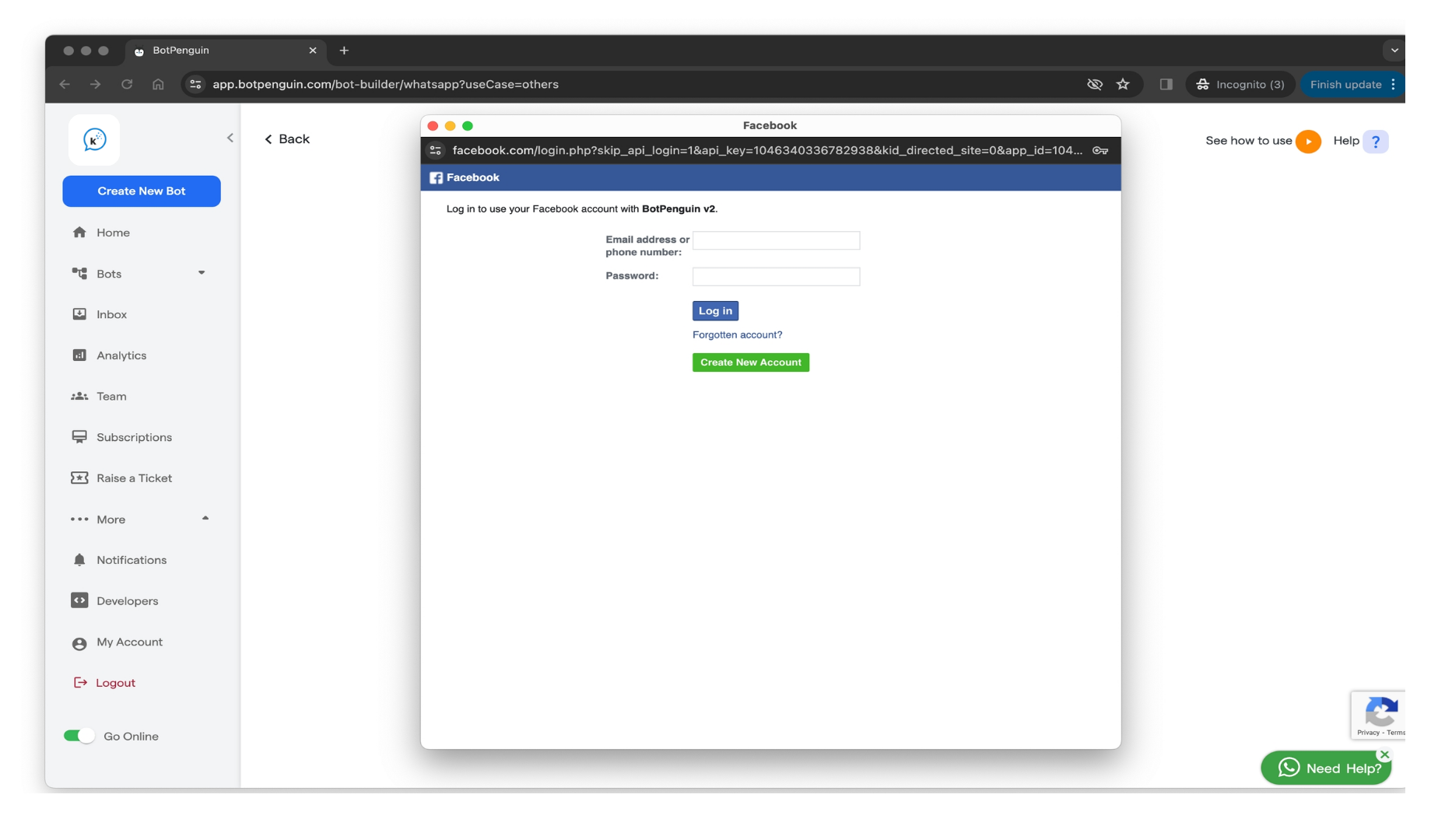The width and height of the screenshot is (1452, 840).
Task: Open site information icon in address bar
Action: (x=196, y=84)
